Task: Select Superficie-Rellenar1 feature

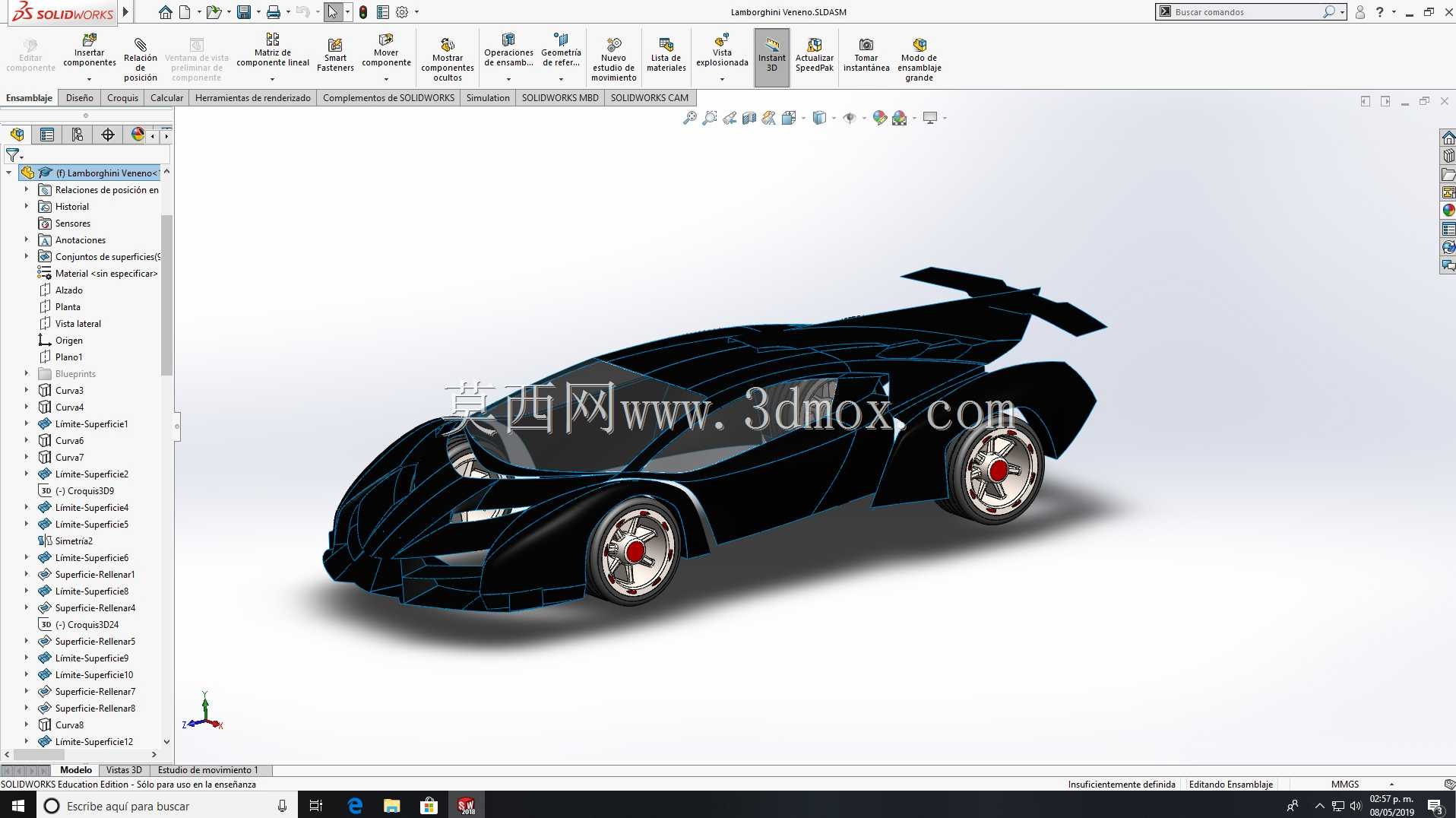Action: click(x=95, y=574)
